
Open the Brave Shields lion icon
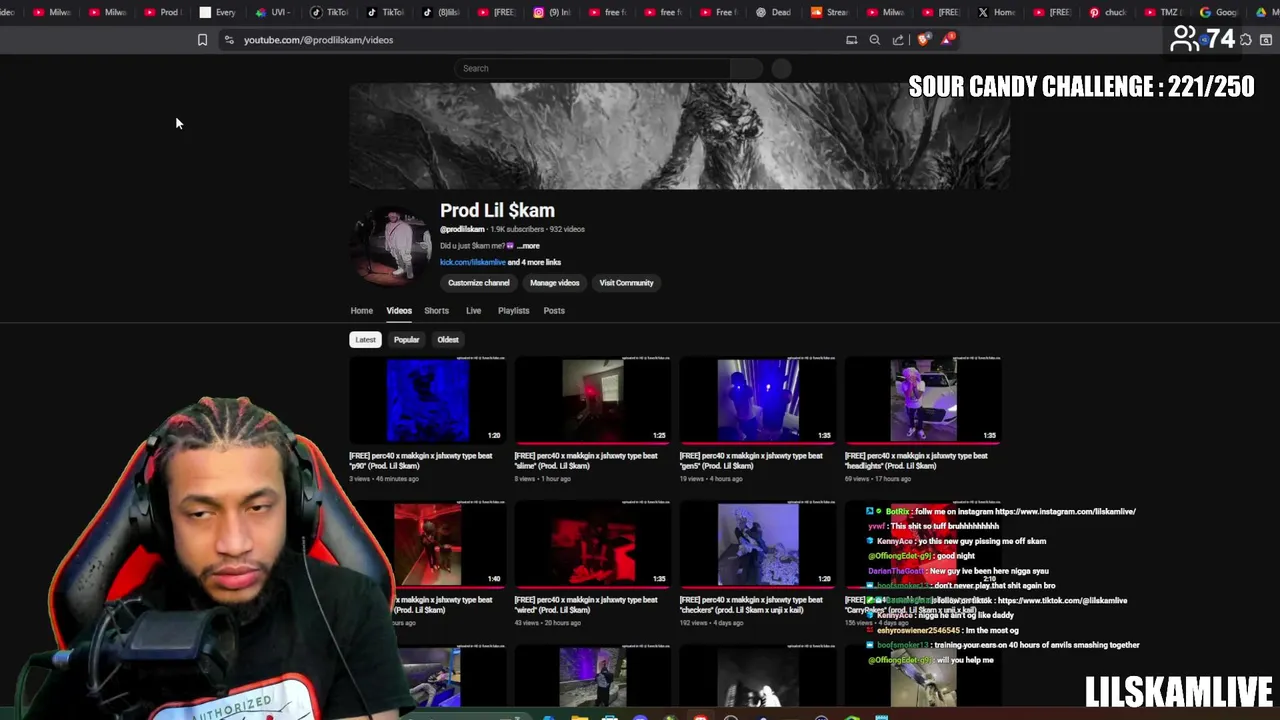coord(923,40)
